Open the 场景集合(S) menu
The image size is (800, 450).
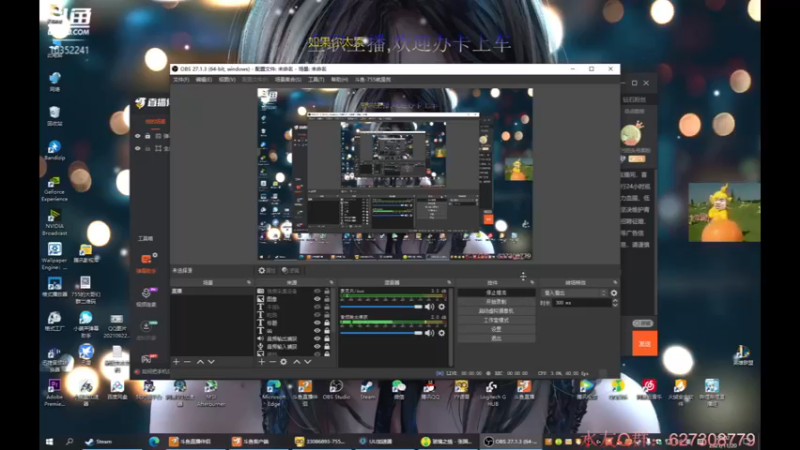pos(288,80)
